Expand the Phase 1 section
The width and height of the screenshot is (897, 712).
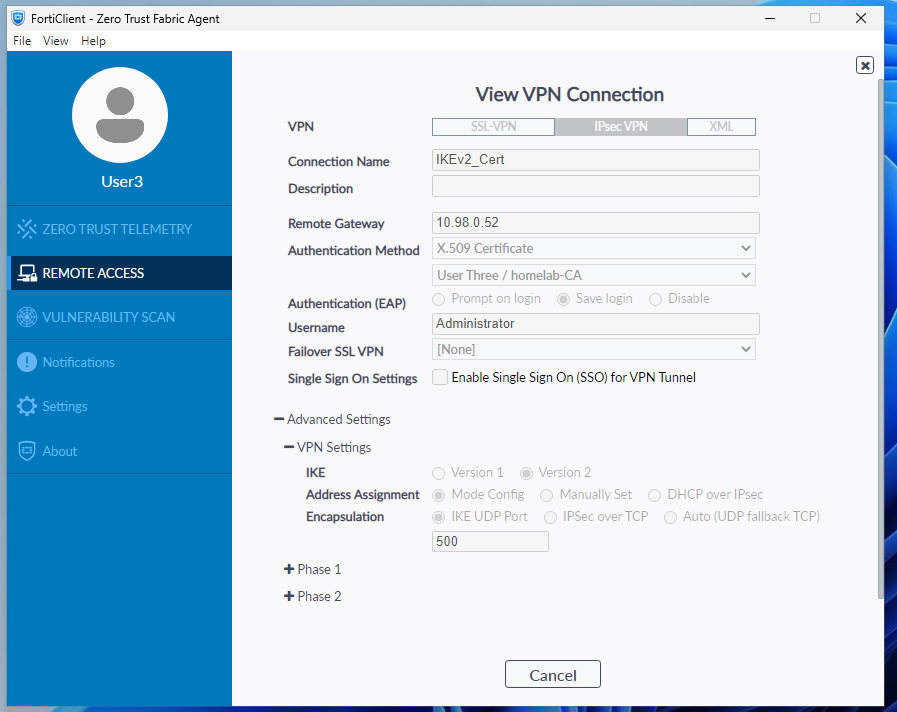(x=312, y=570)
